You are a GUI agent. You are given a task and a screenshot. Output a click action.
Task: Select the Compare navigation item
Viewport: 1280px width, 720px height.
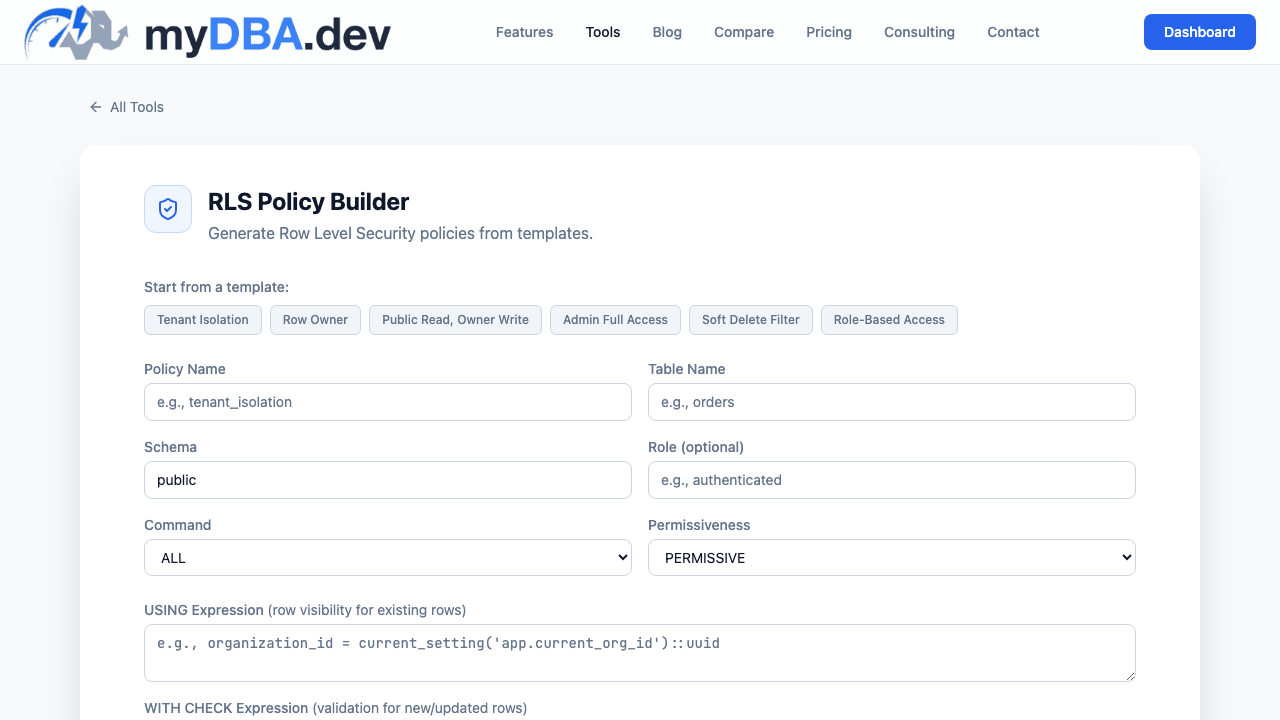744,32
